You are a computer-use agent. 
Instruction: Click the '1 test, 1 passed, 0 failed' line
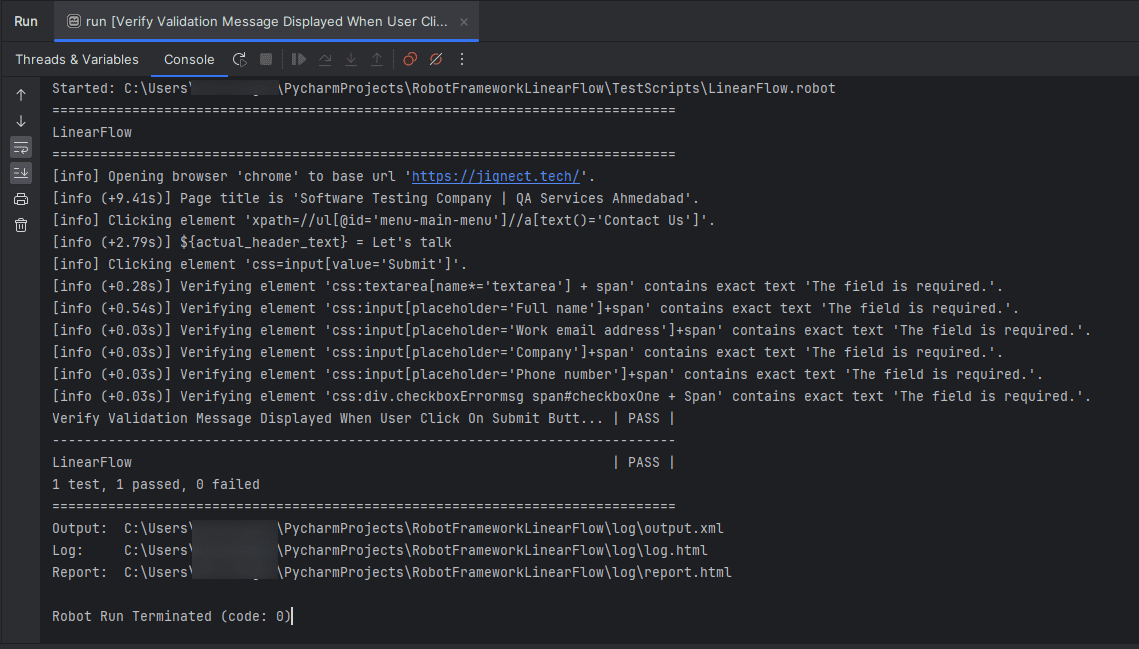(x=155, y=485)
